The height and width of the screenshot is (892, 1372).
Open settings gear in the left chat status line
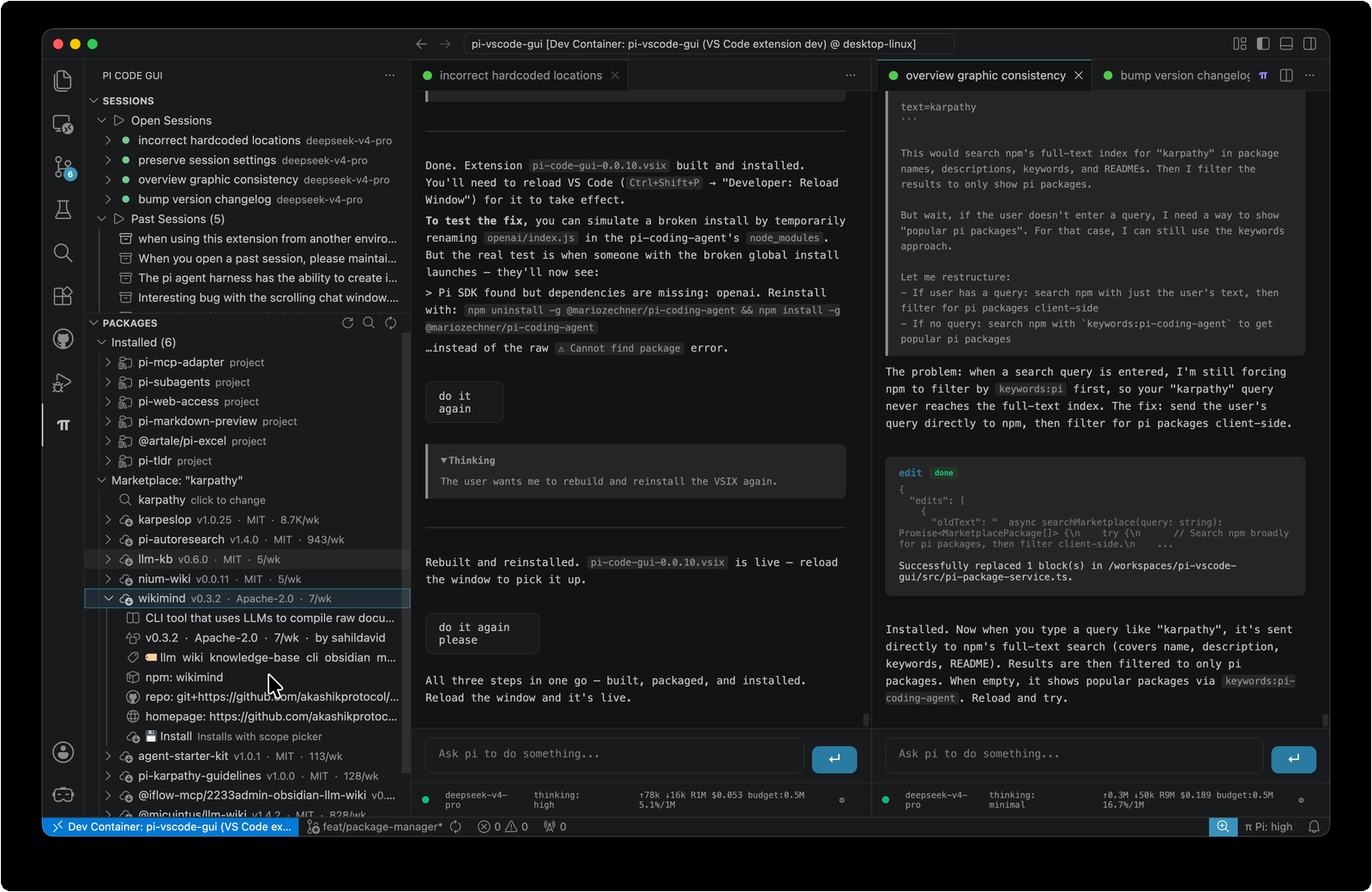point(841,800)
